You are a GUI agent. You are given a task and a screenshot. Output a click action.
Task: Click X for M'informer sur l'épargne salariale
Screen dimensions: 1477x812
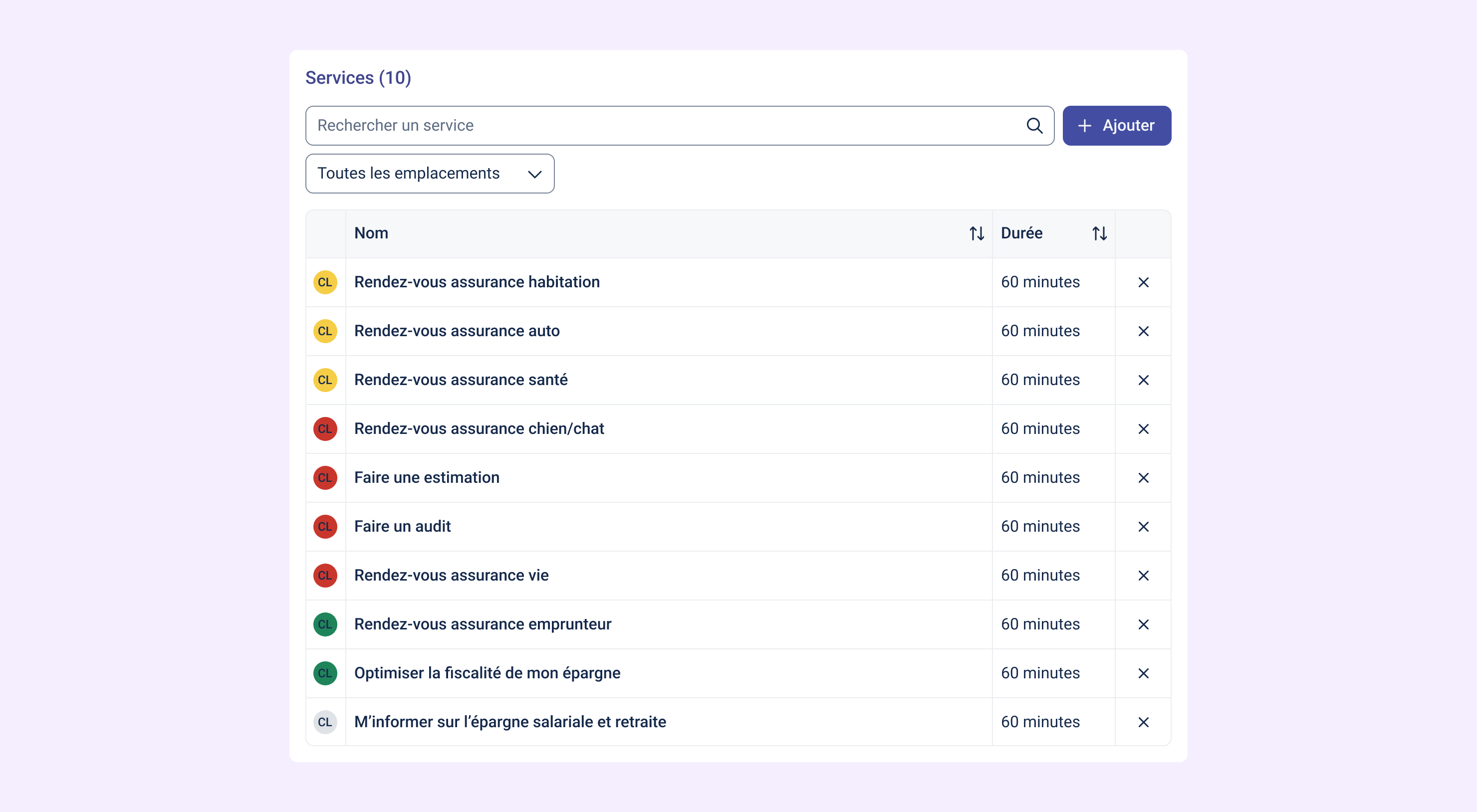pyautogui.click(x=1143, y=722)
